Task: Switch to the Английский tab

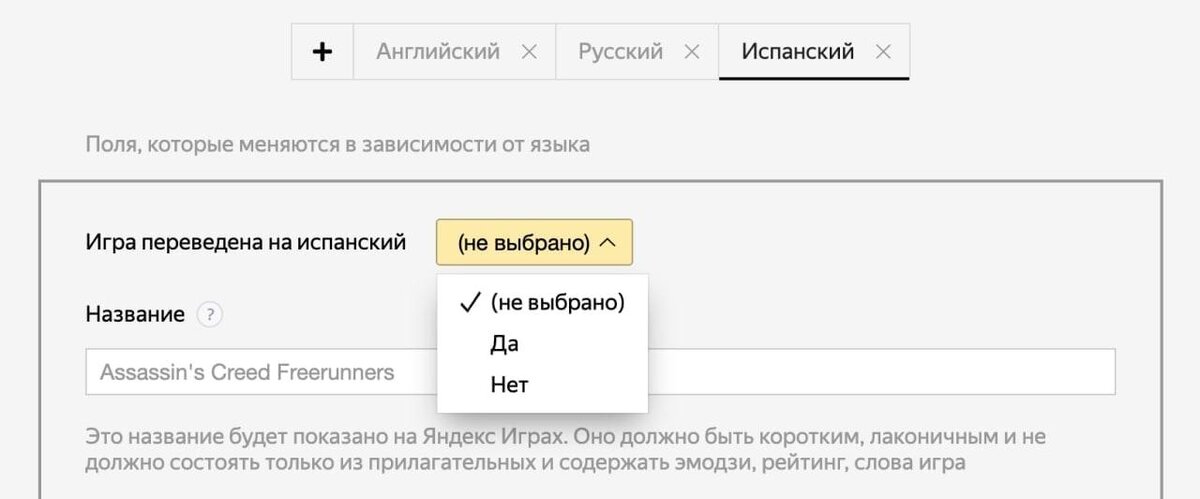Action: pyautogui.click(x=438, y=52)
